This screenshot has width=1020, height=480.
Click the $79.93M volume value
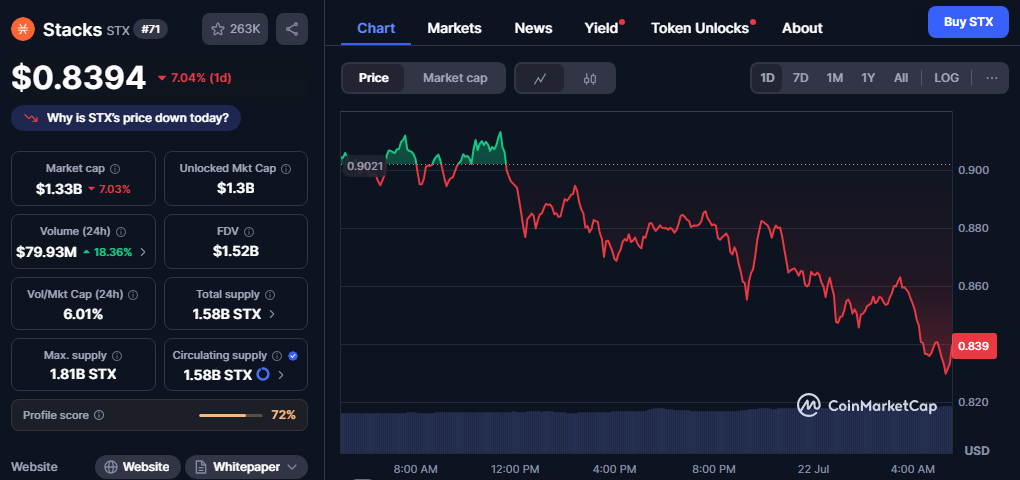tap(46, 252)
